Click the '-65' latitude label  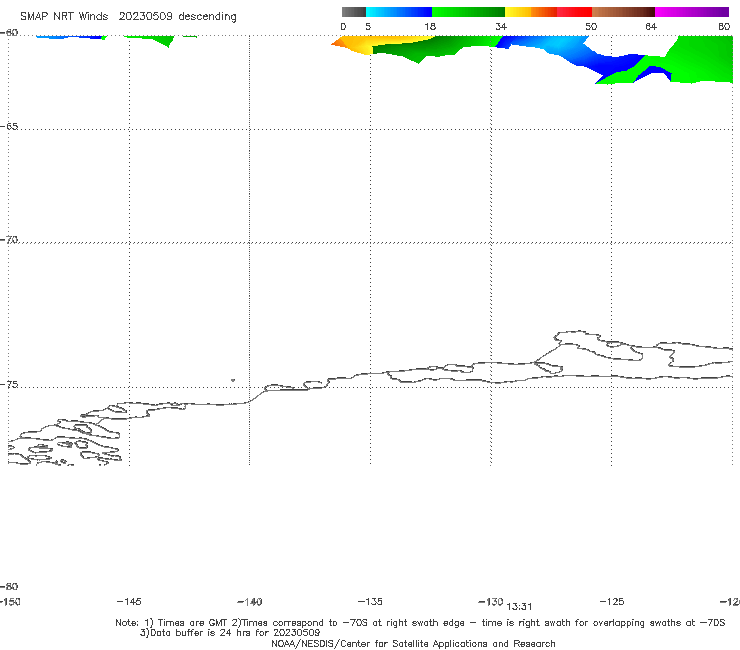tap(9, 127)
